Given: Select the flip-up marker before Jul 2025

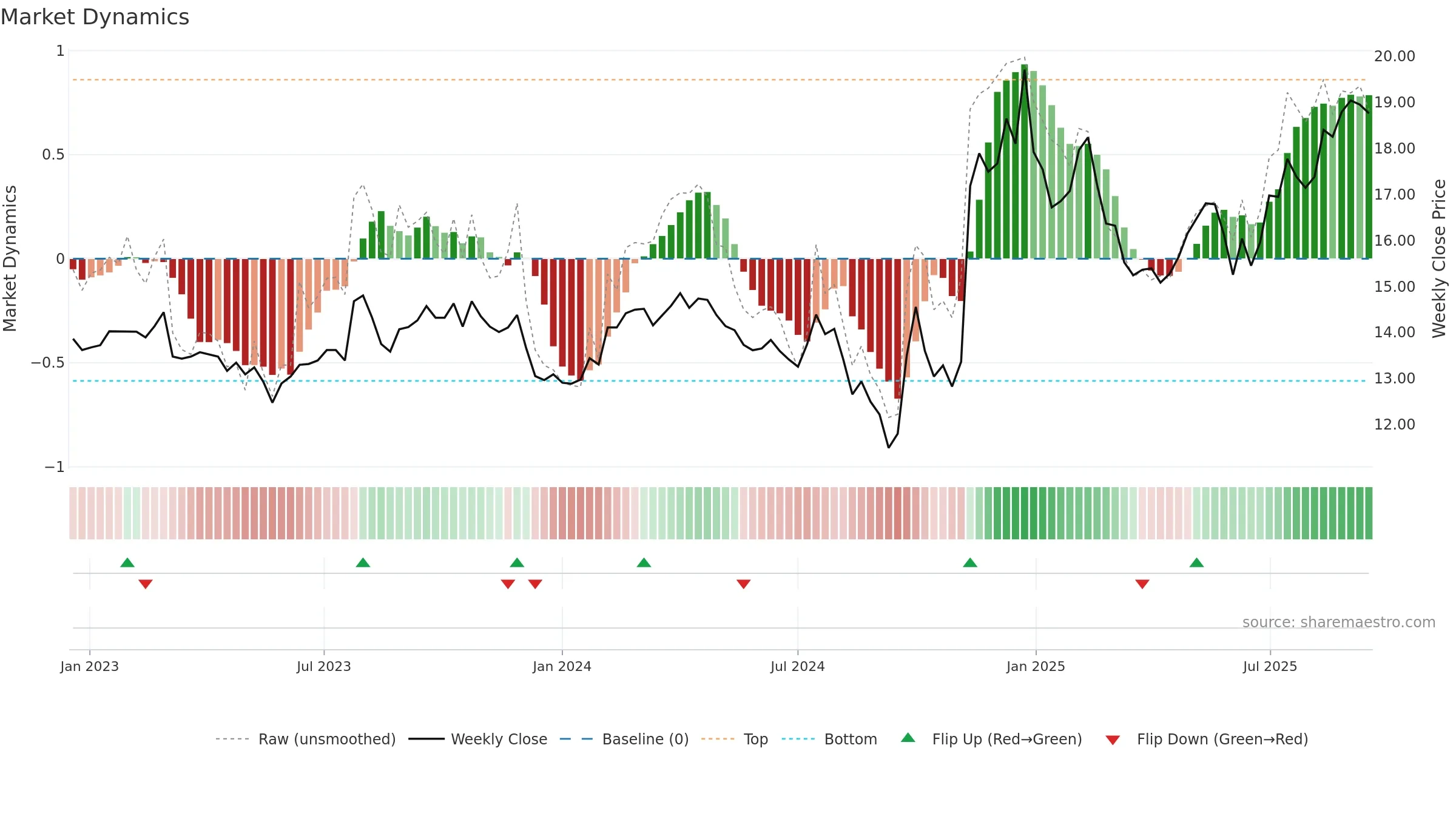Looking at the screenshot, I should click(x=1197, y=562).
